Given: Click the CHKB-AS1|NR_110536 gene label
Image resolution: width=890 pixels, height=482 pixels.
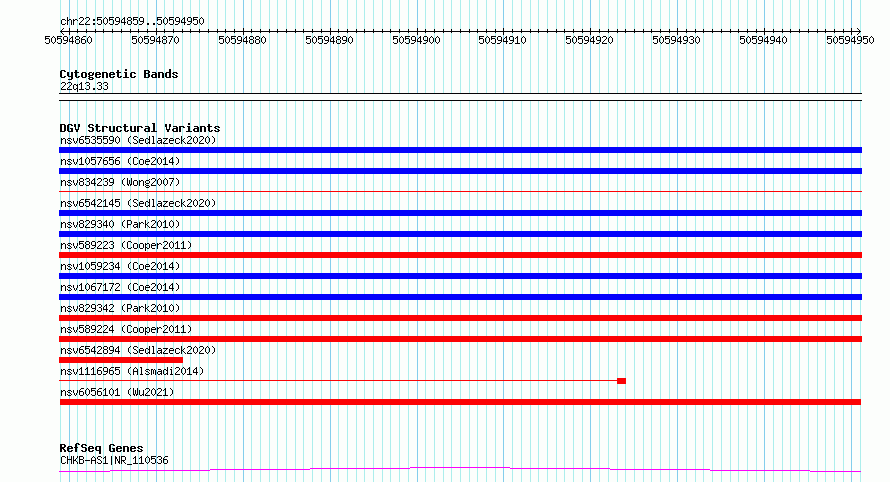Looking at the screenshot, I should pyautogui.click(x=114, y=460).
